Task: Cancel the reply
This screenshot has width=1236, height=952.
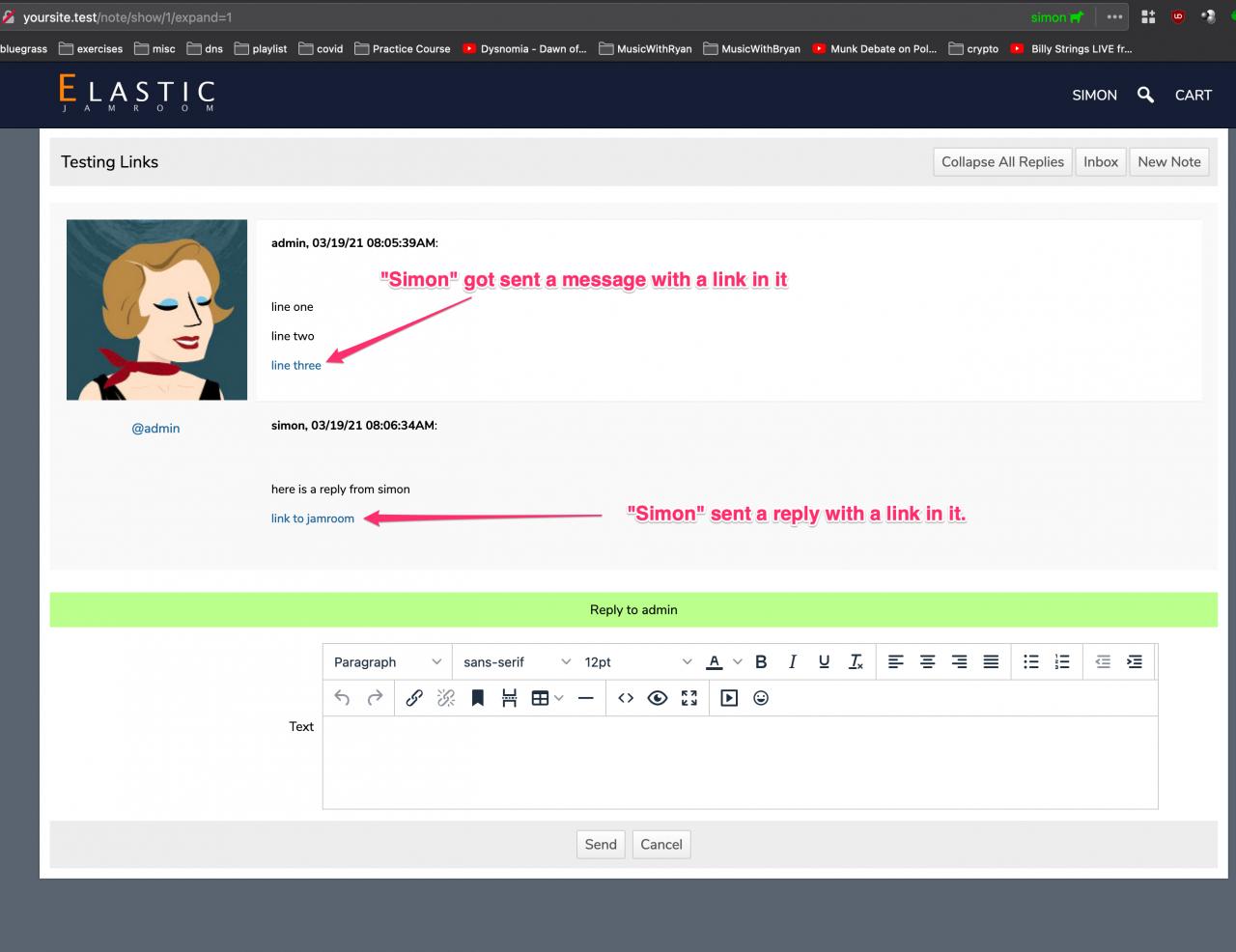Action: click(661, 845)
